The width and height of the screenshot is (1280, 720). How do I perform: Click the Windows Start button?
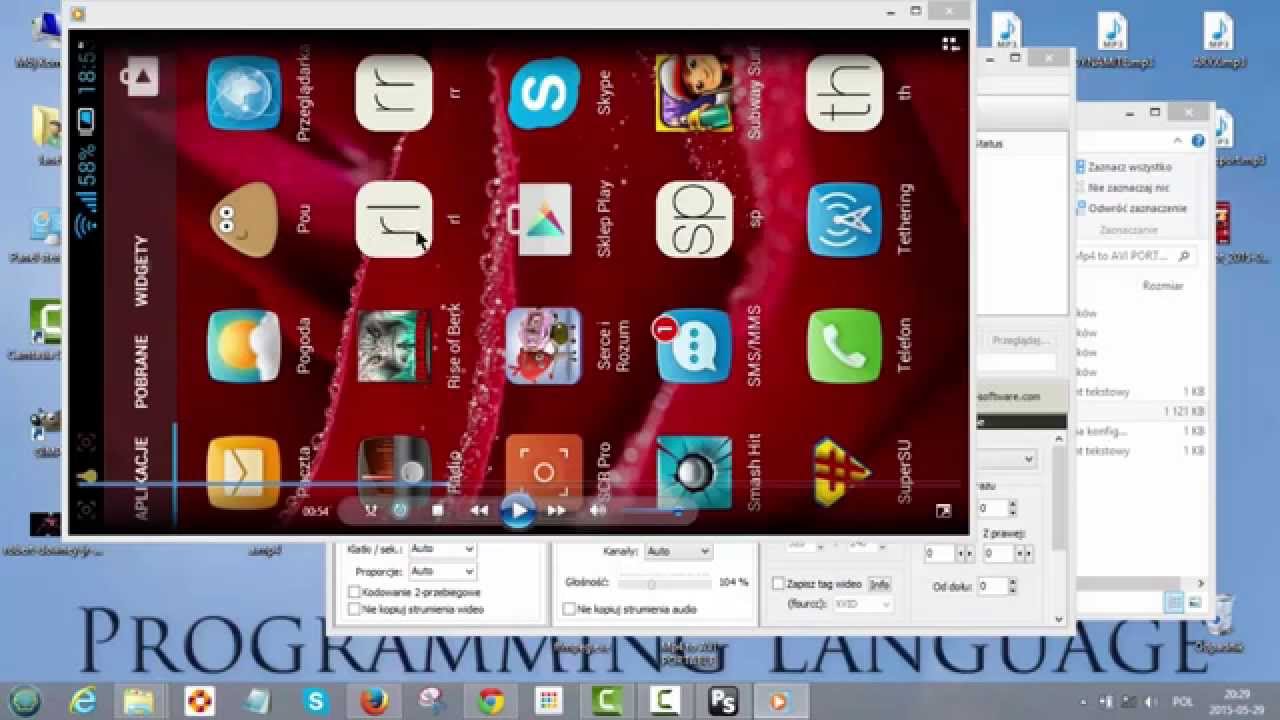coord(25,700)
